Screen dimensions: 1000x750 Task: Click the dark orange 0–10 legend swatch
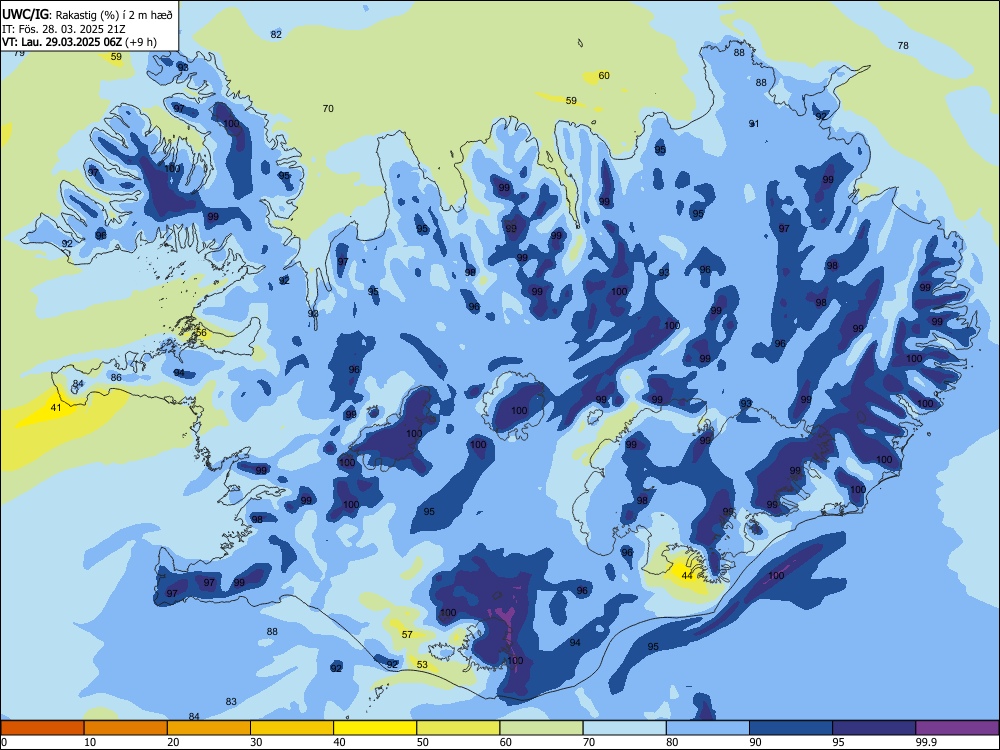coord(42,728)
